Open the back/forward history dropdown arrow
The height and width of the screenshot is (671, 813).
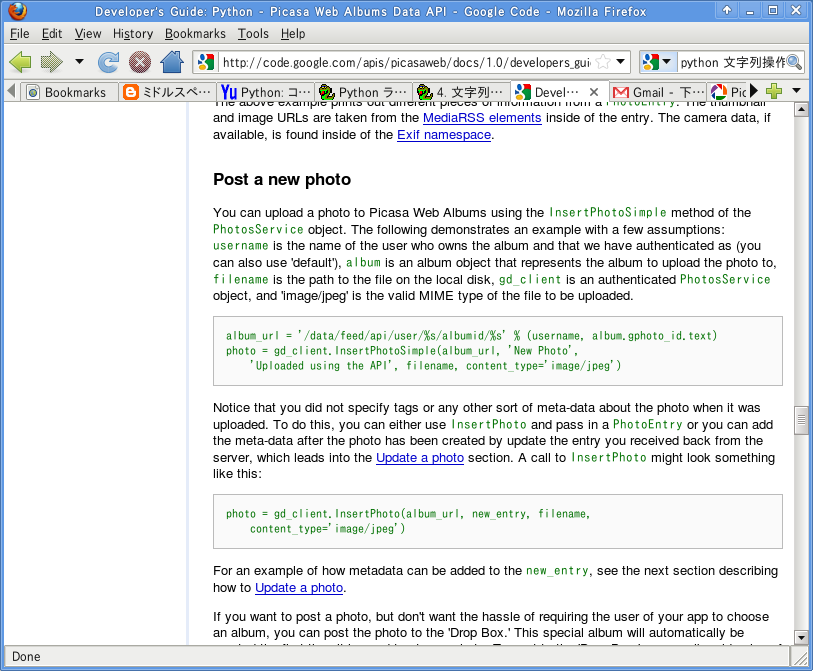[x=79, y=62]
